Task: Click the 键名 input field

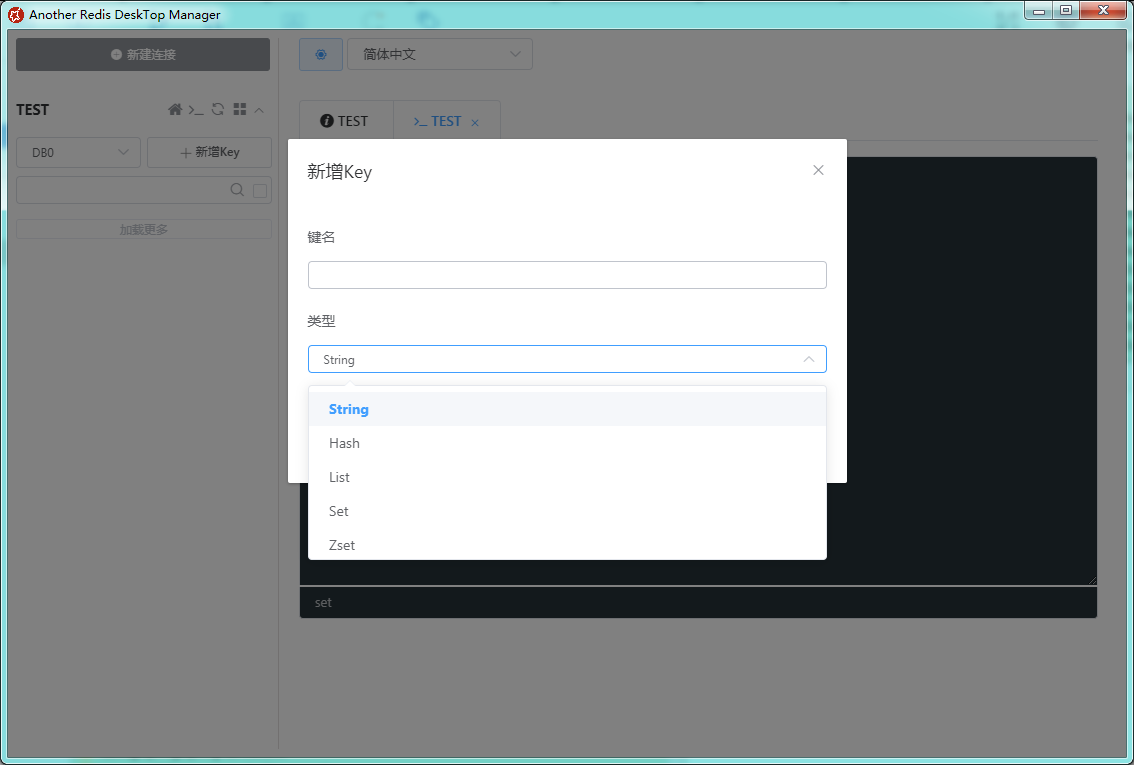Action: click(x=567, y=275)
